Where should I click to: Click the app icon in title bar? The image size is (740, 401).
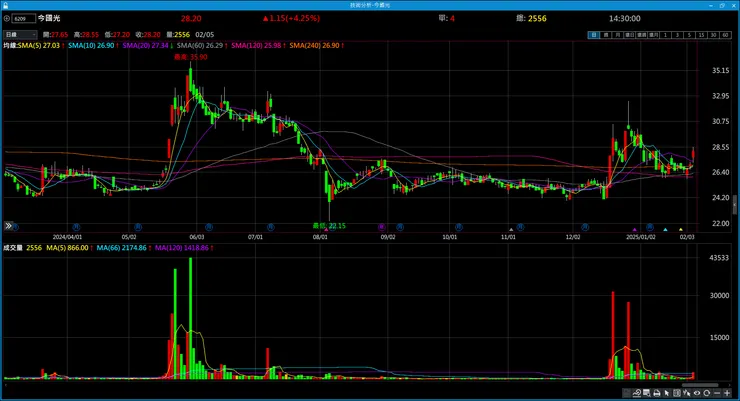(5, 5)
